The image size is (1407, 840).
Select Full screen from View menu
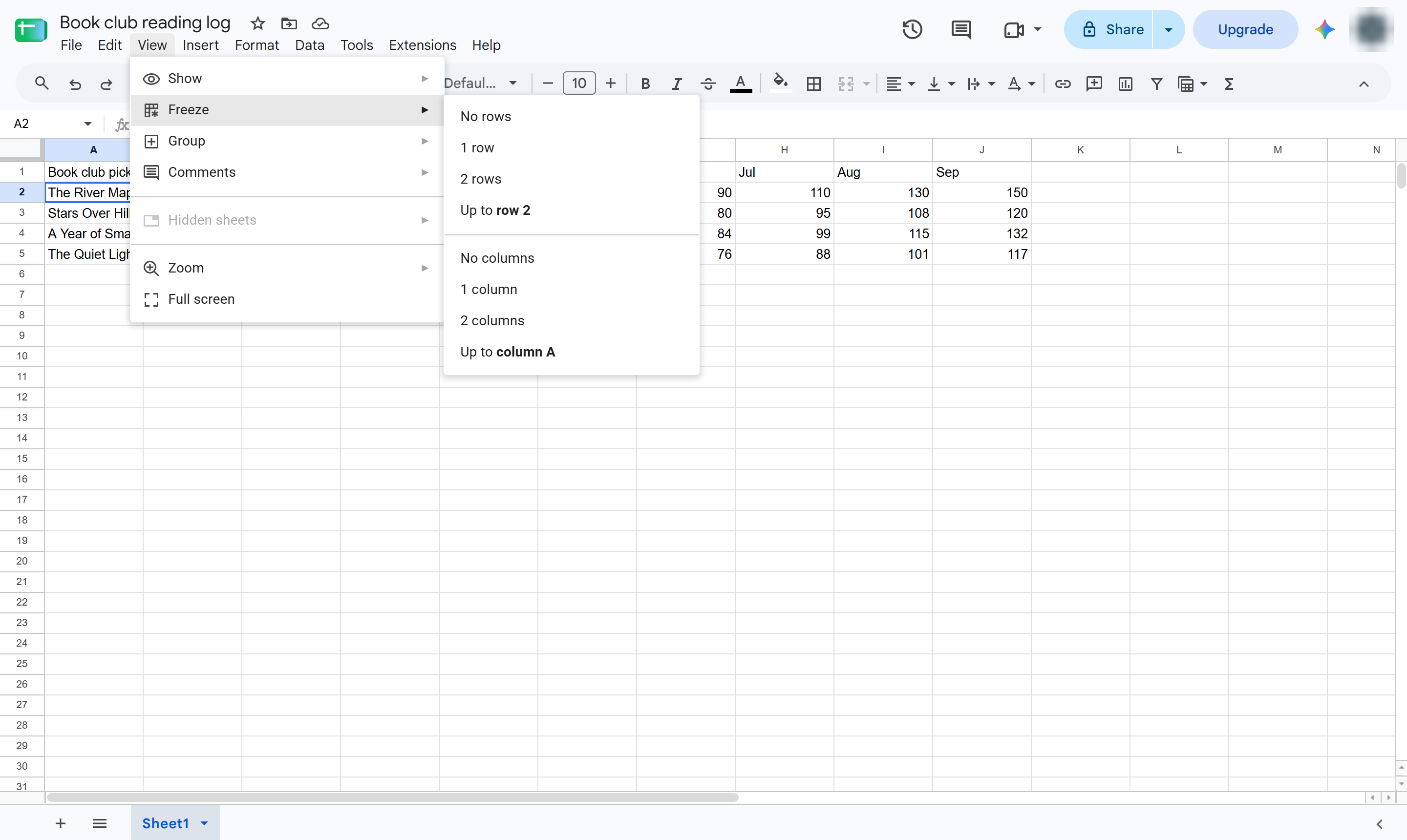tap(286, 299)
